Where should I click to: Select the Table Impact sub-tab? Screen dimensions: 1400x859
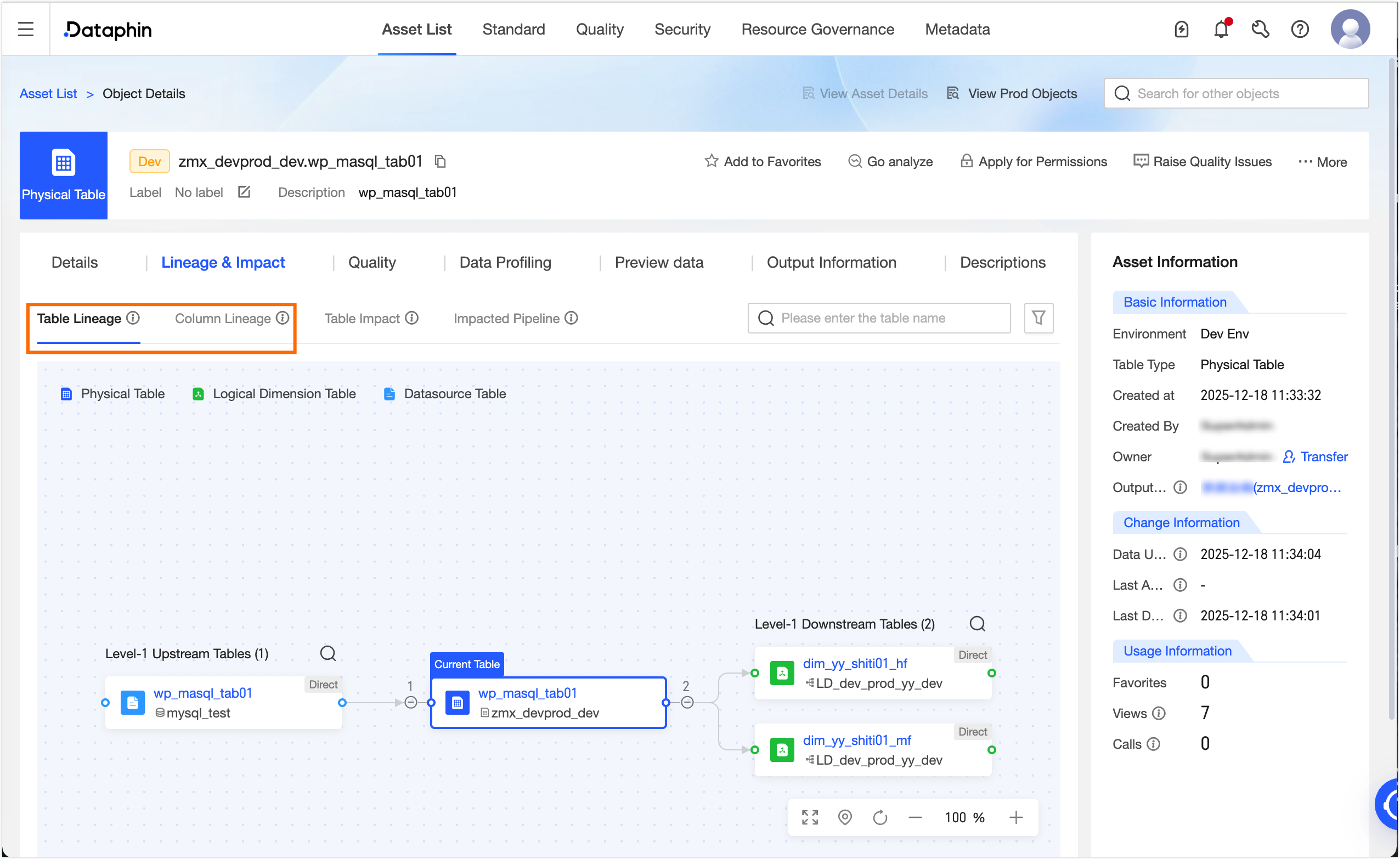coord(362,318)
